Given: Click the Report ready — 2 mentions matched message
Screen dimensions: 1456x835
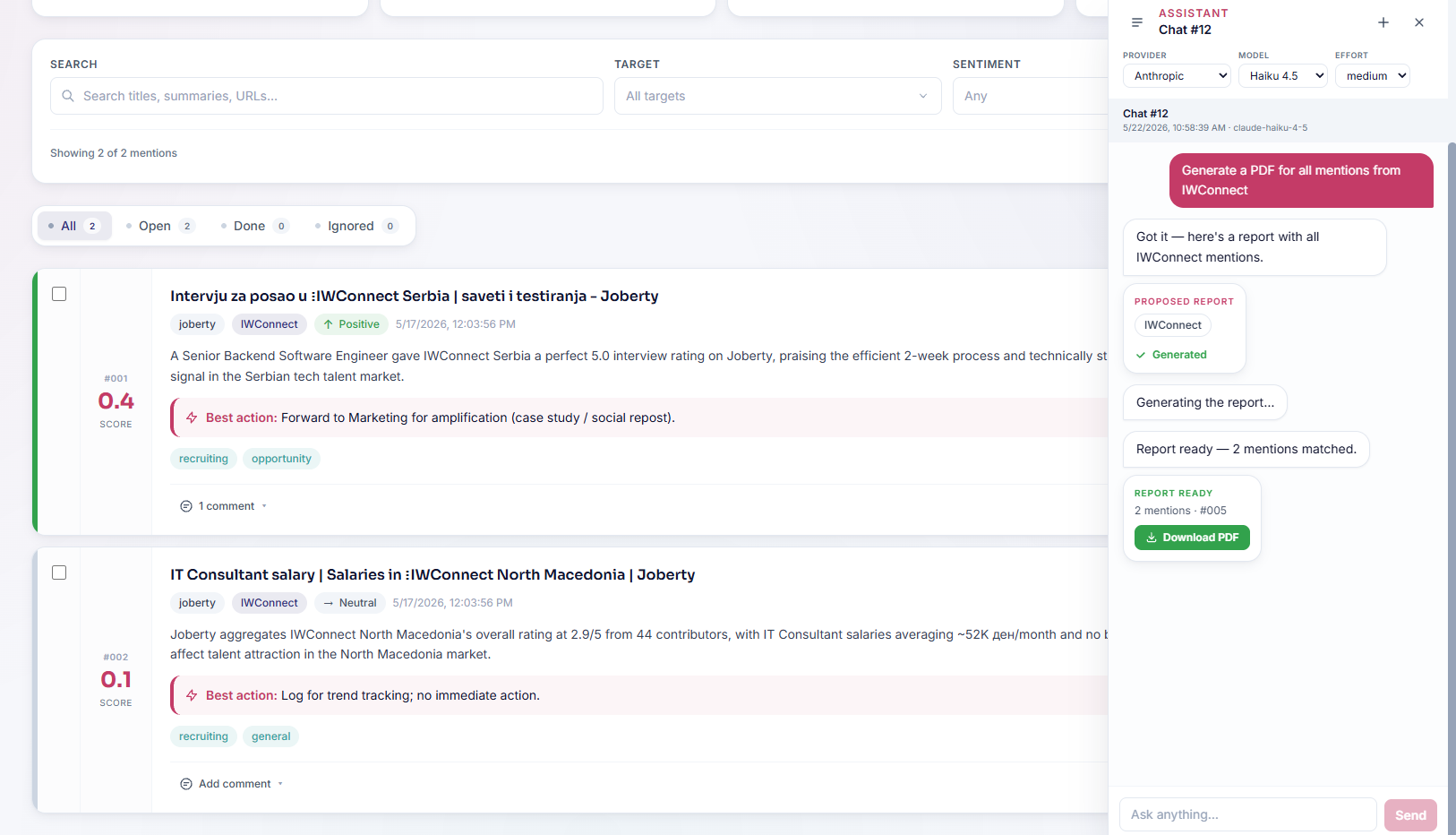Looking at the screenshot, I should point(1246,449).
